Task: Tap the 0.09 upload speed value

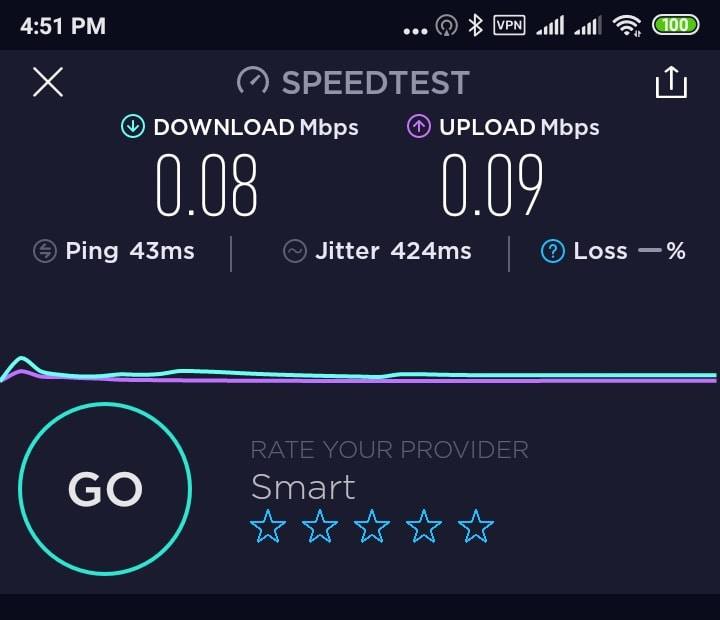Action: pyautogui.click(x=492, y=185)
